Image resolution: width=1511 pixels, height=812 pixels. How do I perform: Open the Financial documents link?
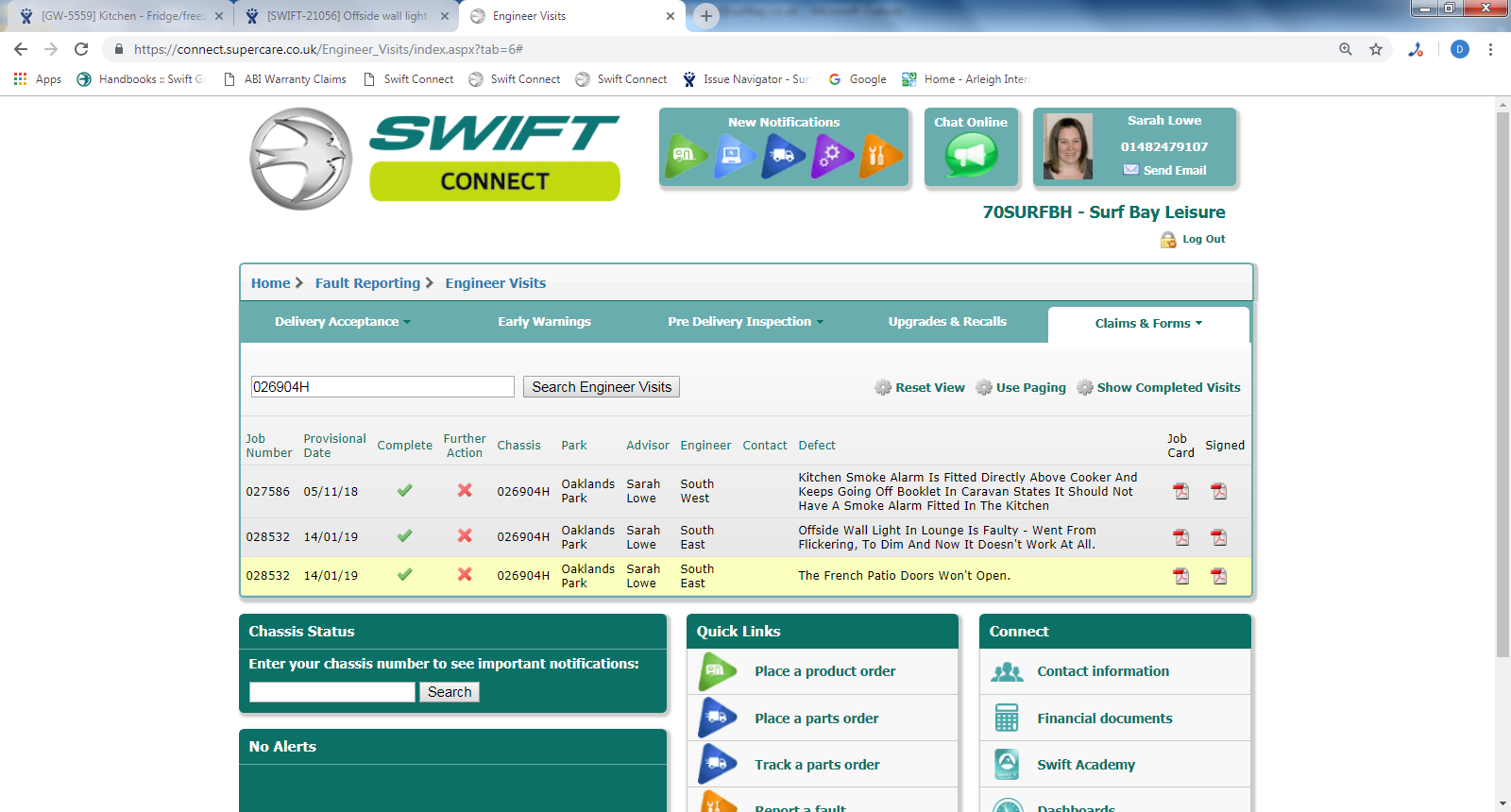1105,719
